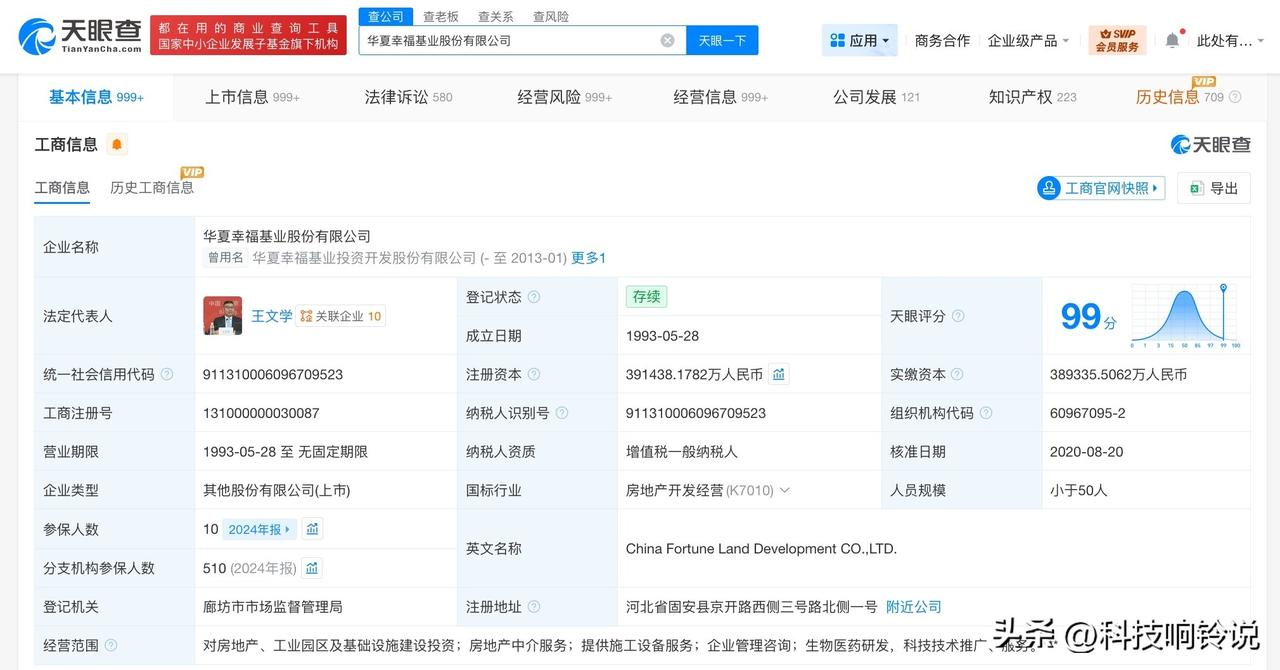Open the SVIP 会员服务 badge
Image resolution: width=1280 pixels, height=670 pixels.
click(1117, 41)
